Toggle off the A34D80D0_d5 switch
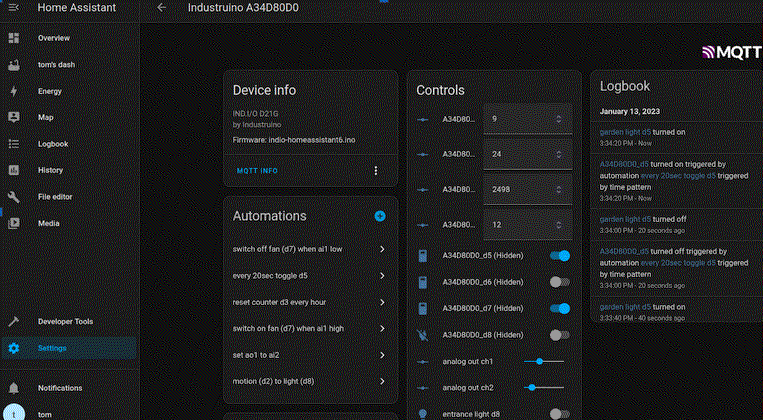The width and height of the screenshot is (763, 420). pos(560,256)
